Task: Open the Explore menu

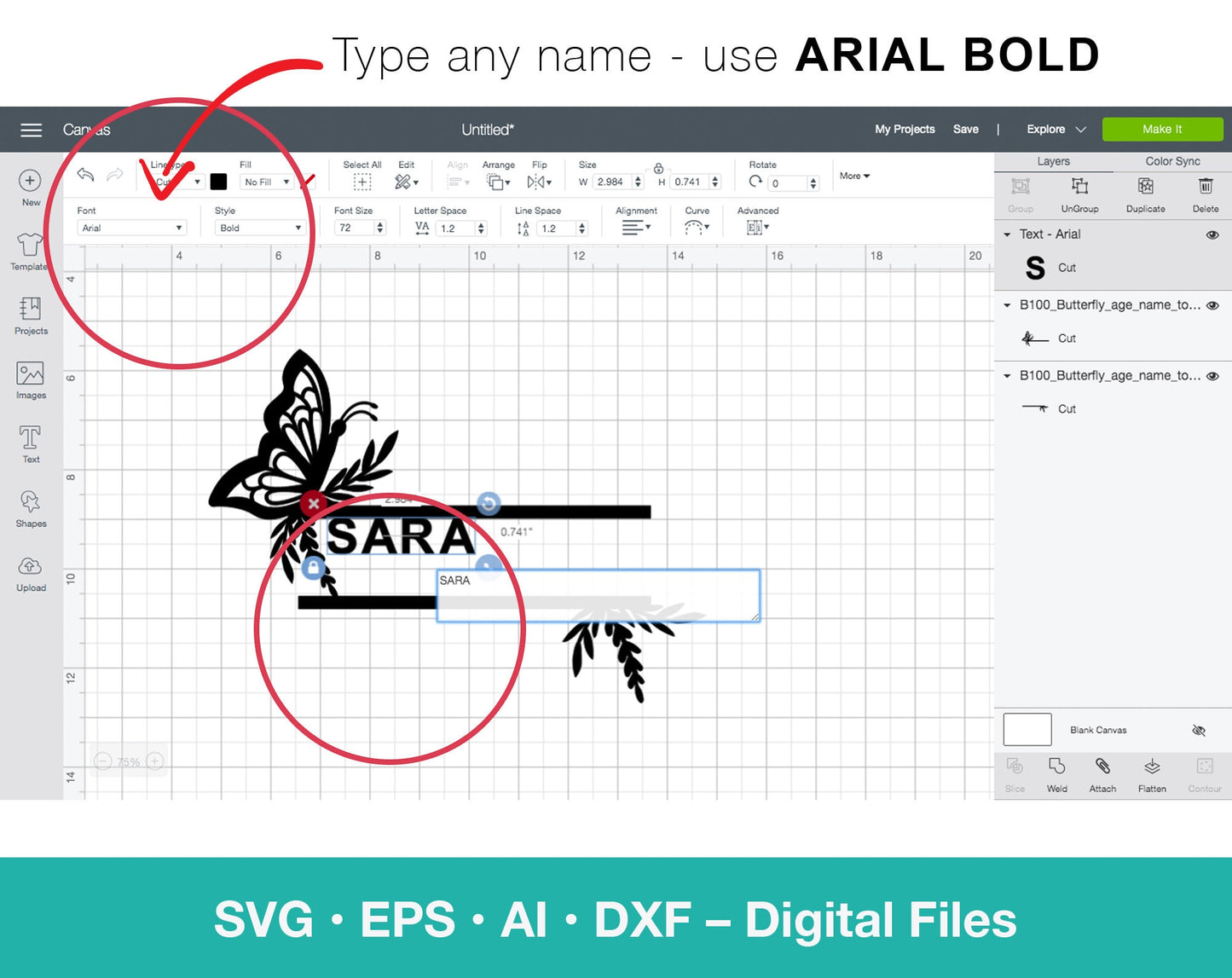Action: click(x=1056, y=130)
